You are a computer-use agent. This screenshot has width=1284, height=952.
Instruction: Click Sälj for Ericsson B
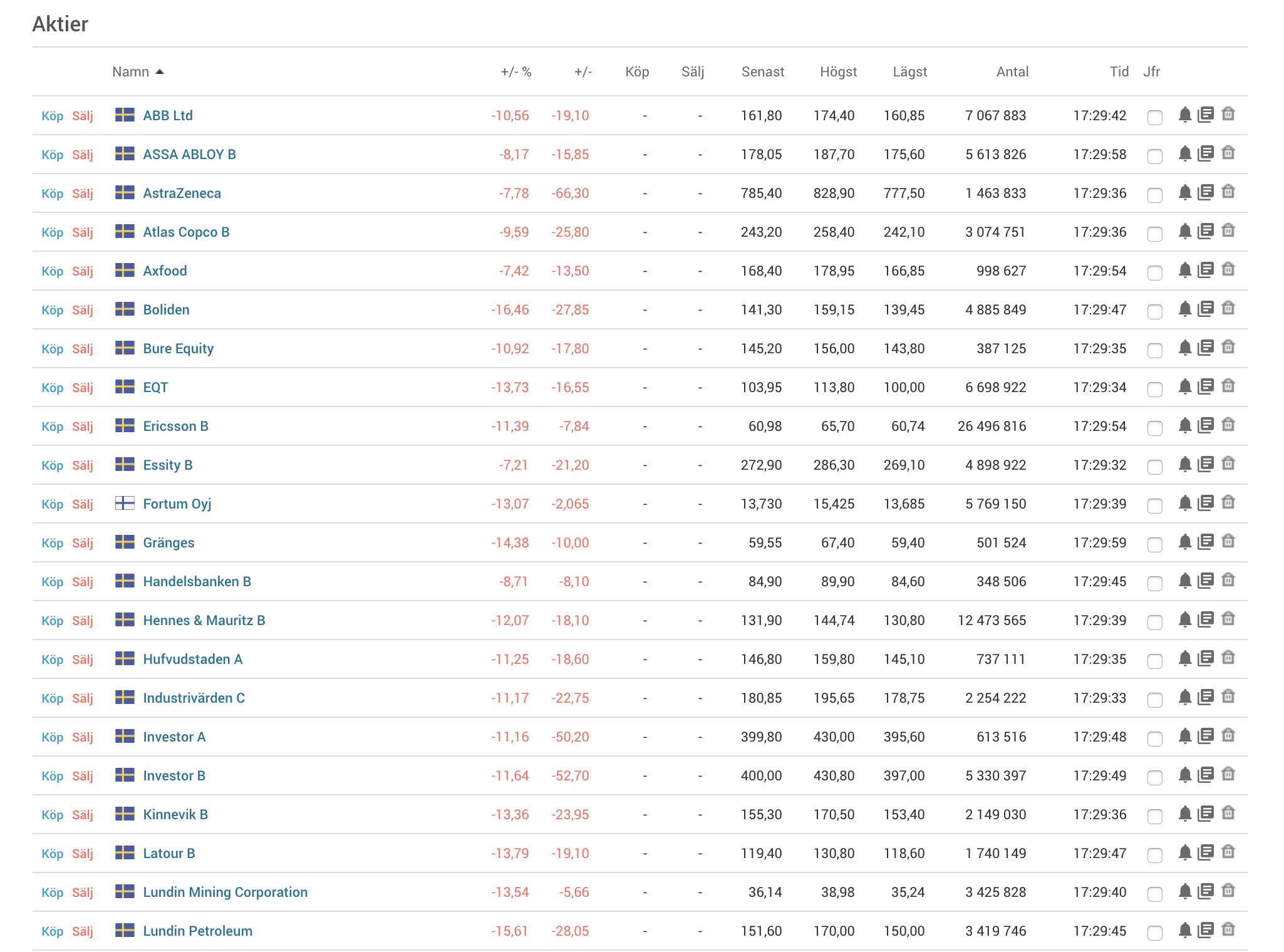[83, 427]
